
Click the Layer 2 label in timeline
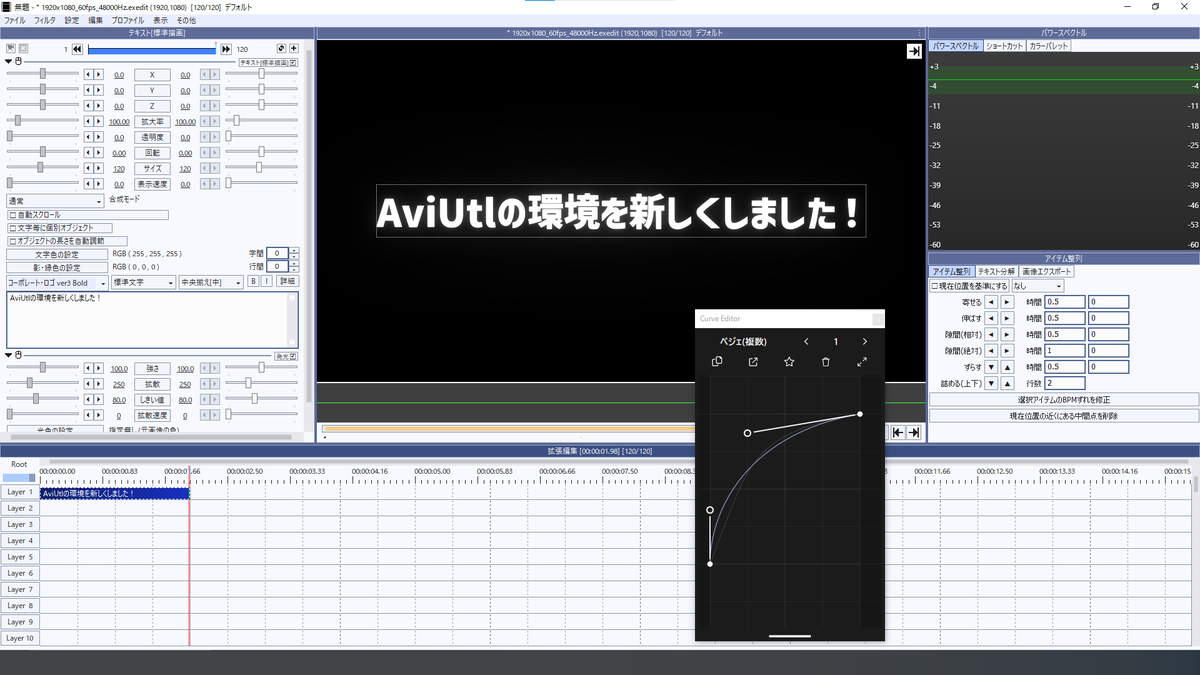(20, 508)
